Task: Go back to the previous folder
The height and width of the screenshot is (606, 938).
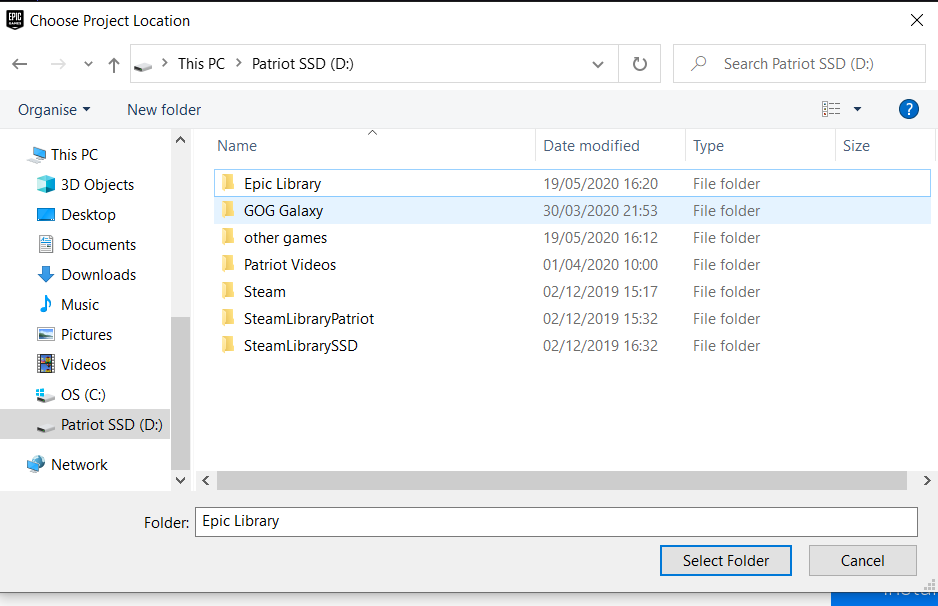Action: coord(20,64)
